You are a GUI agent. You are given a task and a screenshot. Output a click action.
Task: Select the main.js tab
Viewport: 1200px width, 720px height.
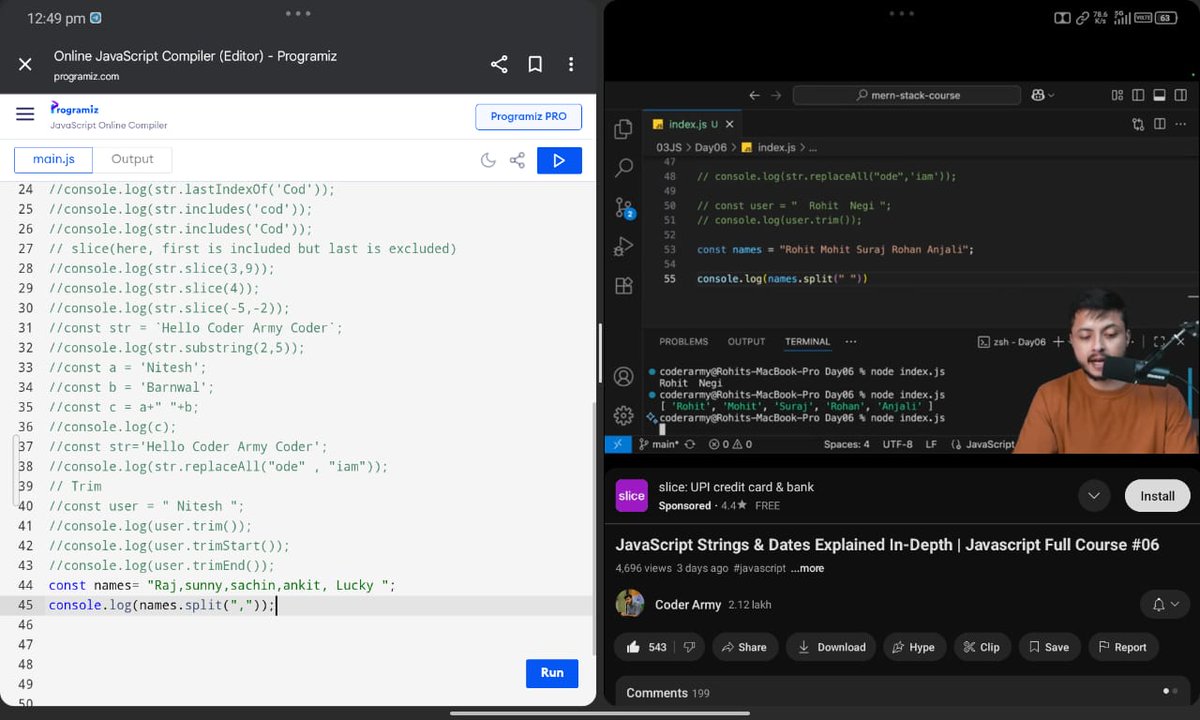coord(53,159)
